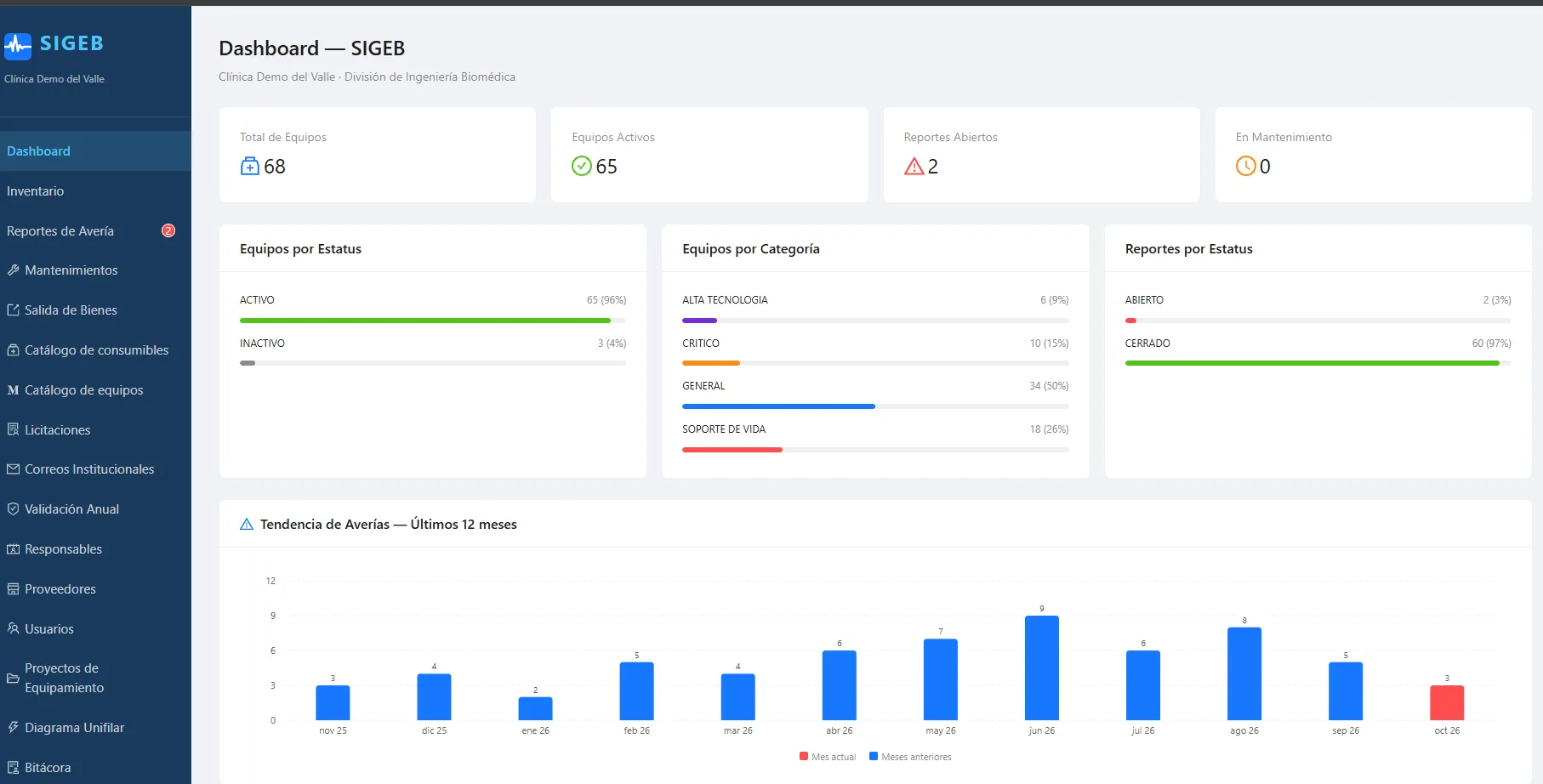Click the Reportes Abiertos warning triangle icon

pyautogui.click(x=914, y=166)
